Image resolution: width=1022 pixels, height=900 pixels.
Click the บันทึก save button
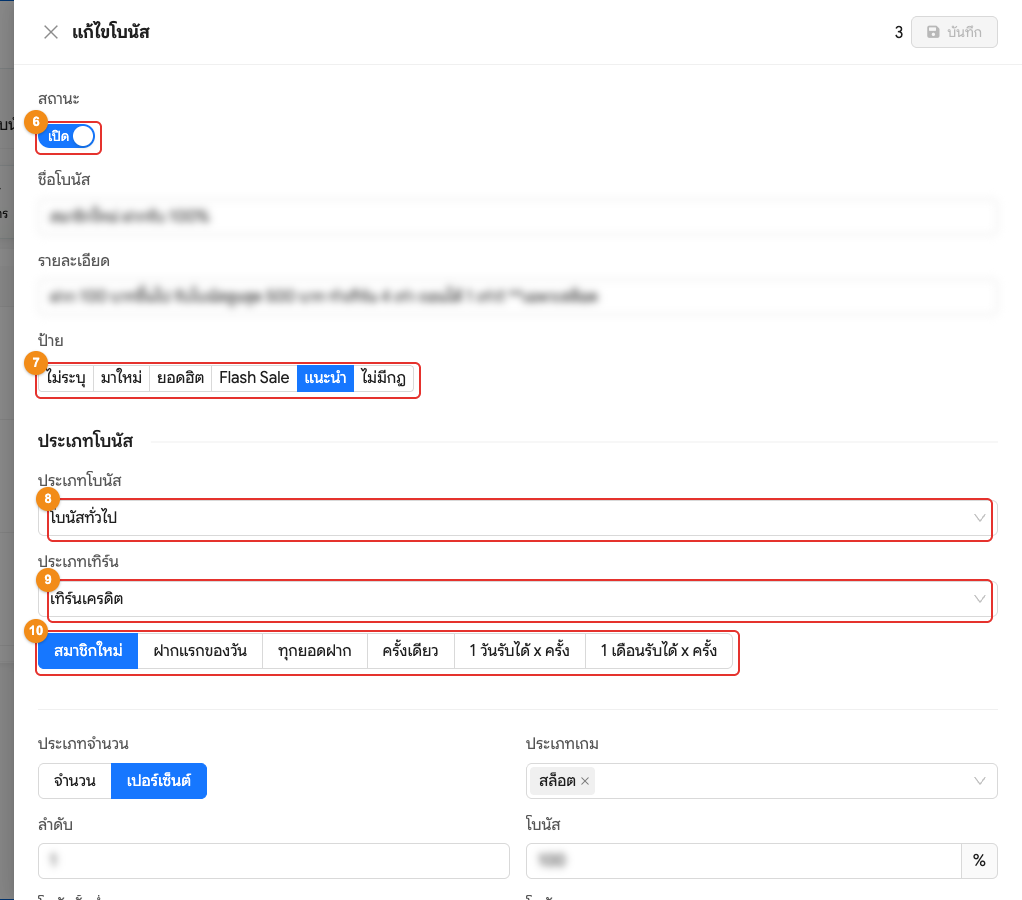(x=954, y=32)
